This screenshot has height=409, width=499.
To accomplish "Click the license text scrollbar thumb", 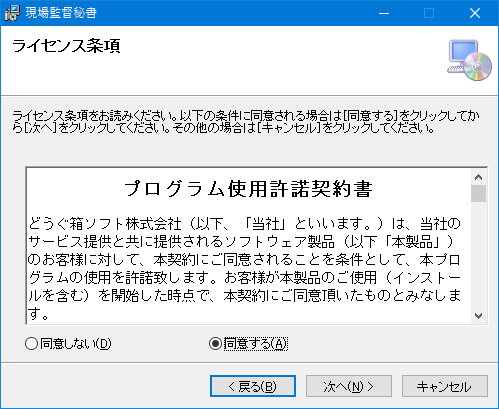I will (x=479, y=193).
